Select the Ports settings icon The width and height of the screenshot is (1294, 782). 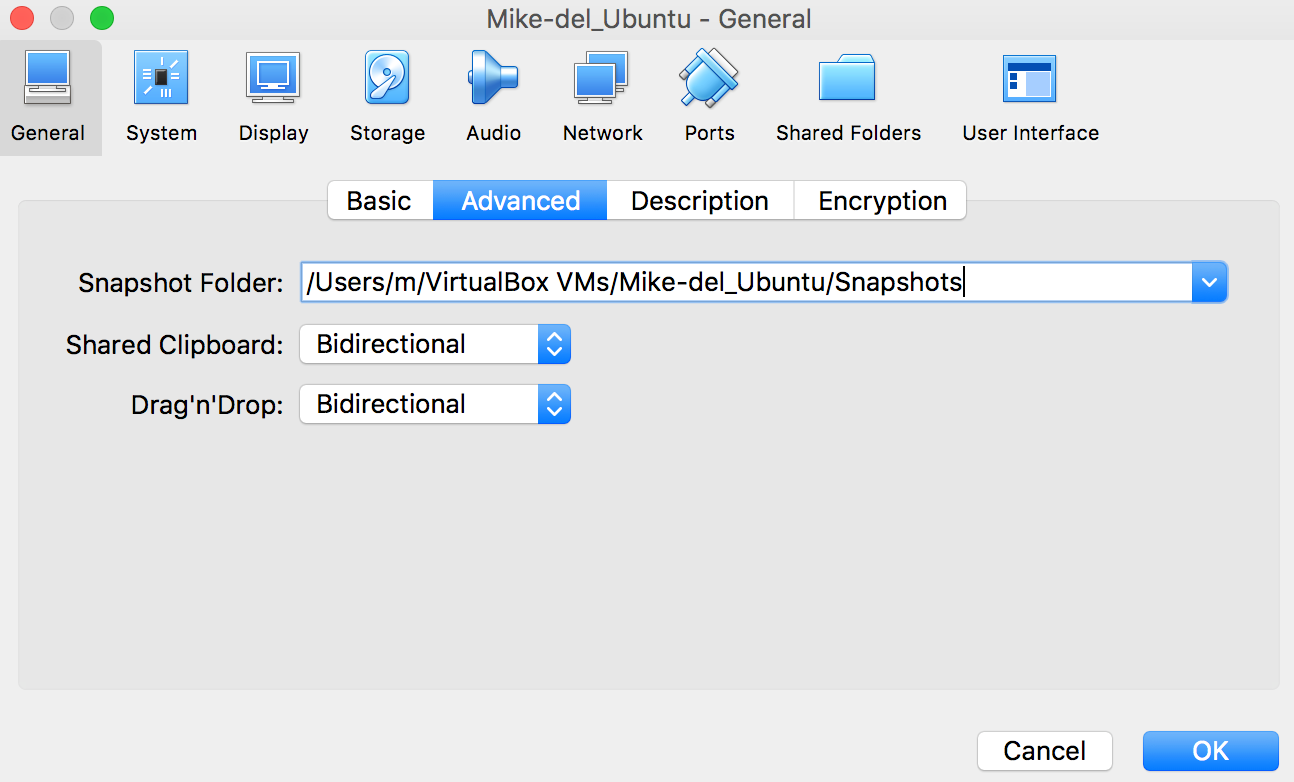pyautogui.click(x=709, y=95)
